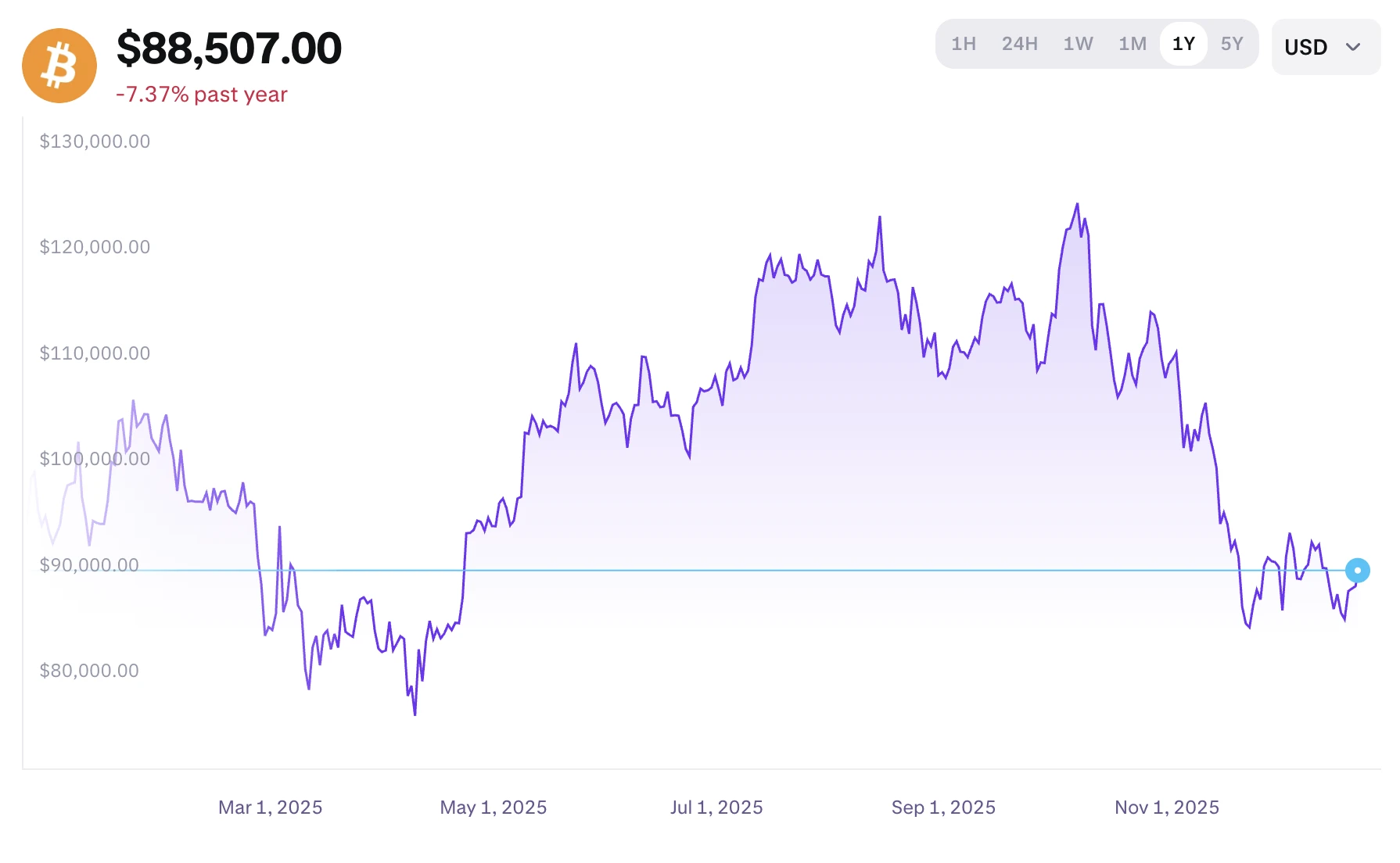Screen dimensions: 1400x863
Task: Click the Sep 1, 2025 axis label
Action: pos(943,807)
